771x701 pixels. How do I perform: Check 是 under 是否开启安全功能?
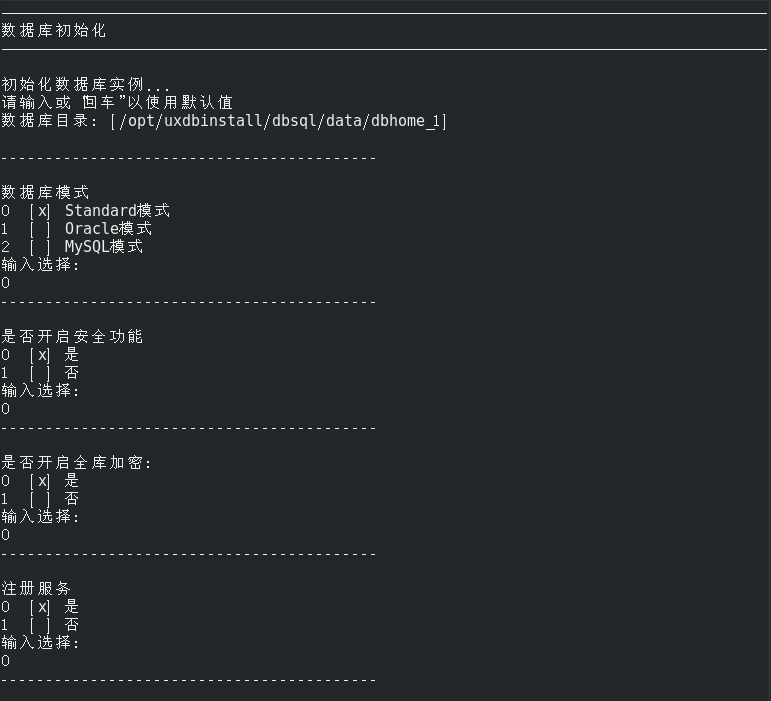(40, 355)
